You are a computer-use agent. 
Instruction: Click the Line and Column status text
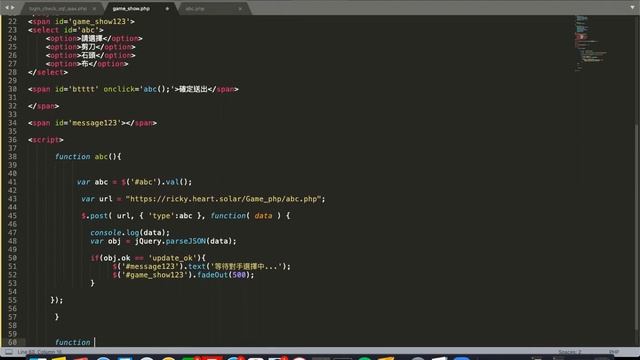pyautogui.click(x=40, y=352)
